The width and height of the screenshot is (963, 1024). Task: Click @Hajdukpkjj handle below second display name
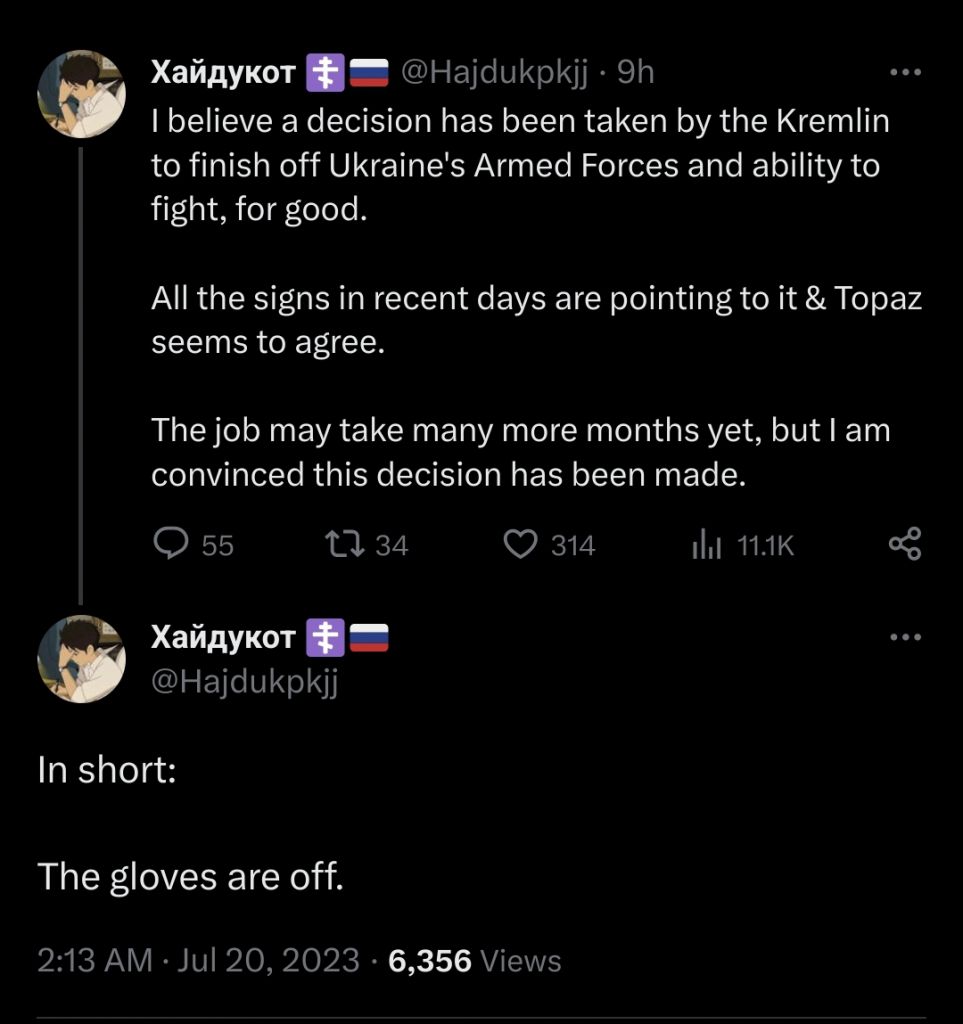point(245,681)
